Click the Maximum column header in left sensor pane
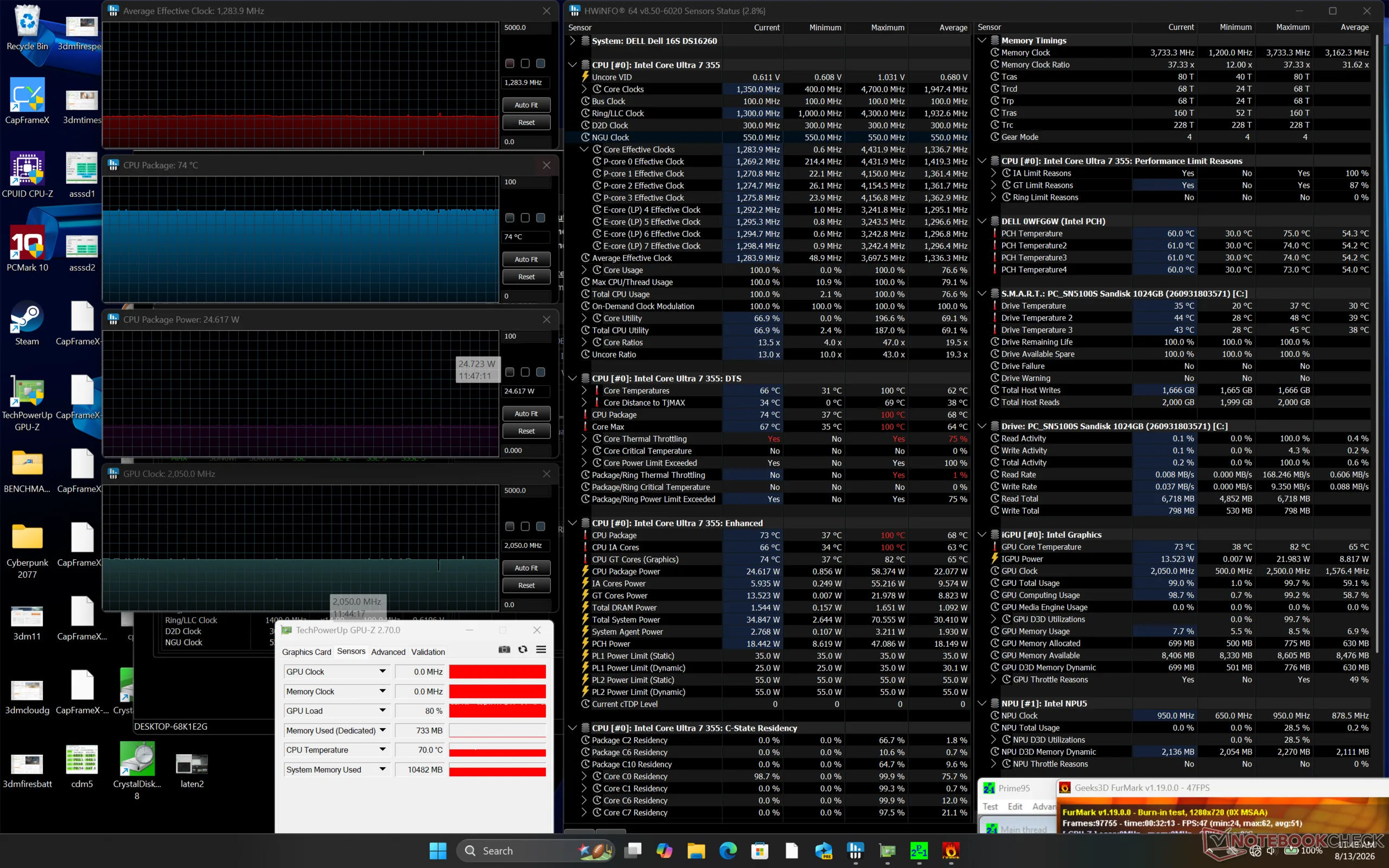The image size is (1389, 868). [x=887, y=28]
